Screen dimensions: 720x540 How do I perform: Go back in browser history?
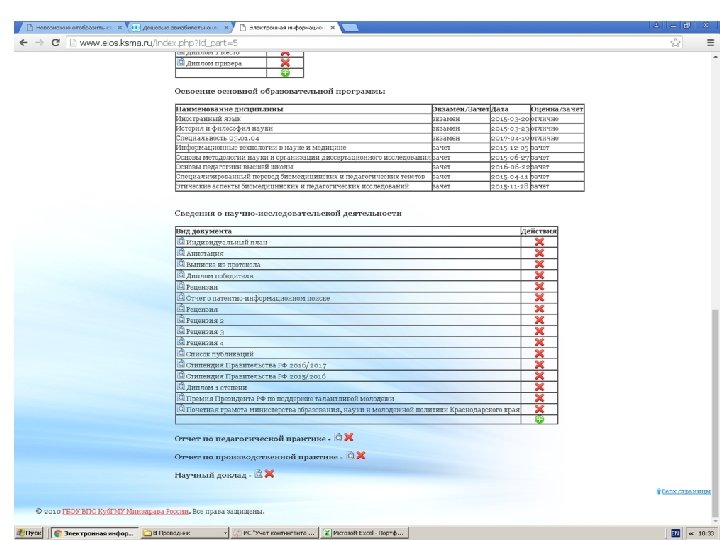23,43
